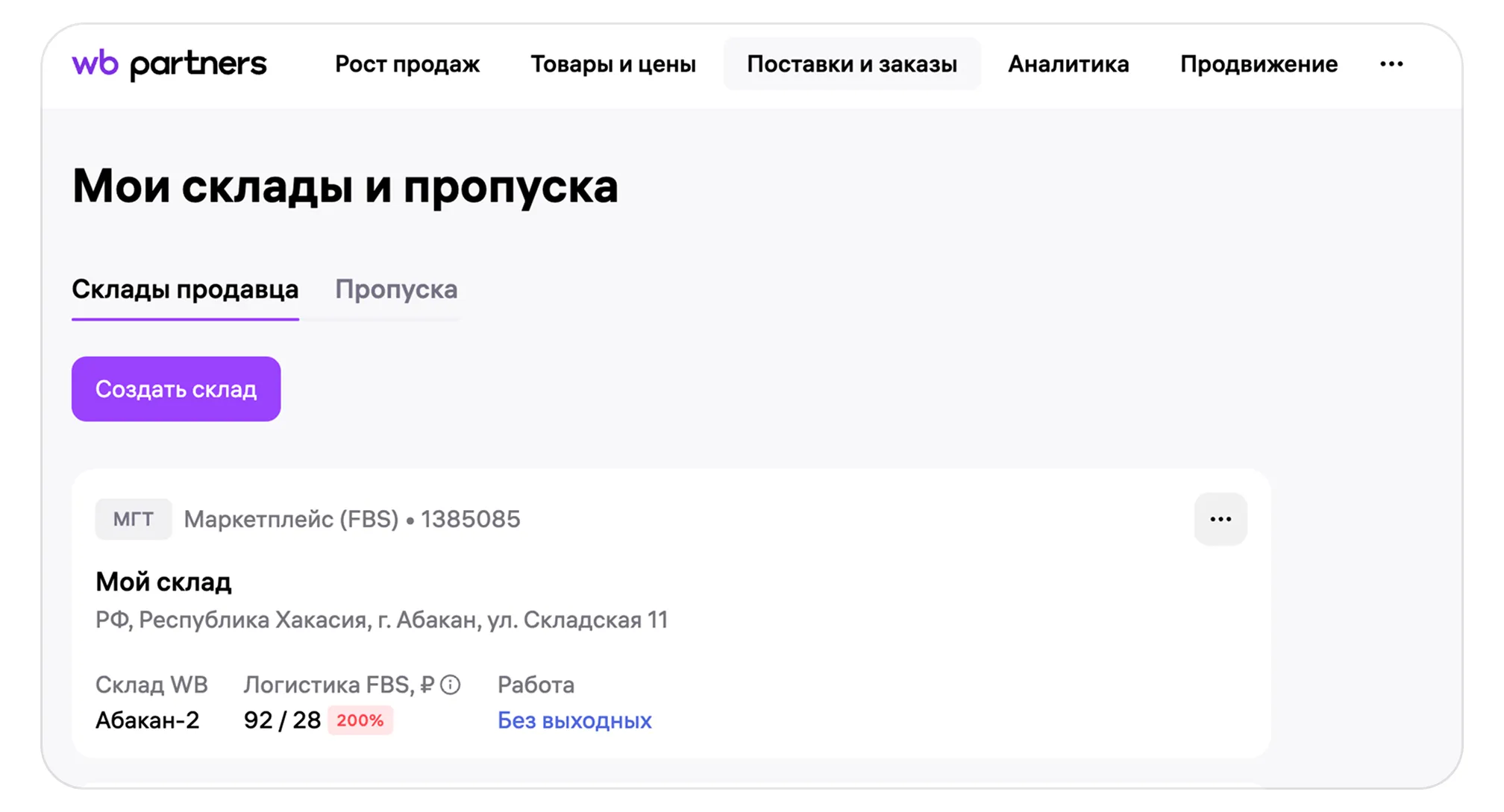This screenshot has height=812, width=1504.
Task: Click the info icon beside Логистика FBS
Action: (451, 684)
